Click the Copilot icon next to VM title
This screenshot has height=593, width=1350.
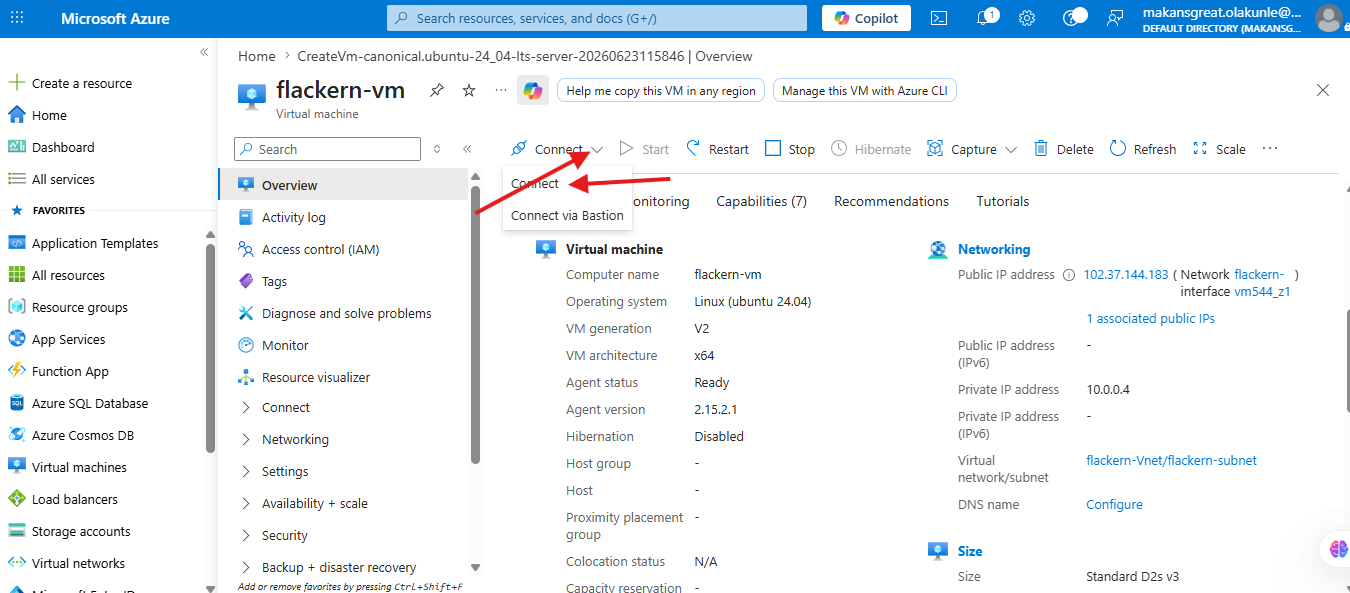point(532,90)
